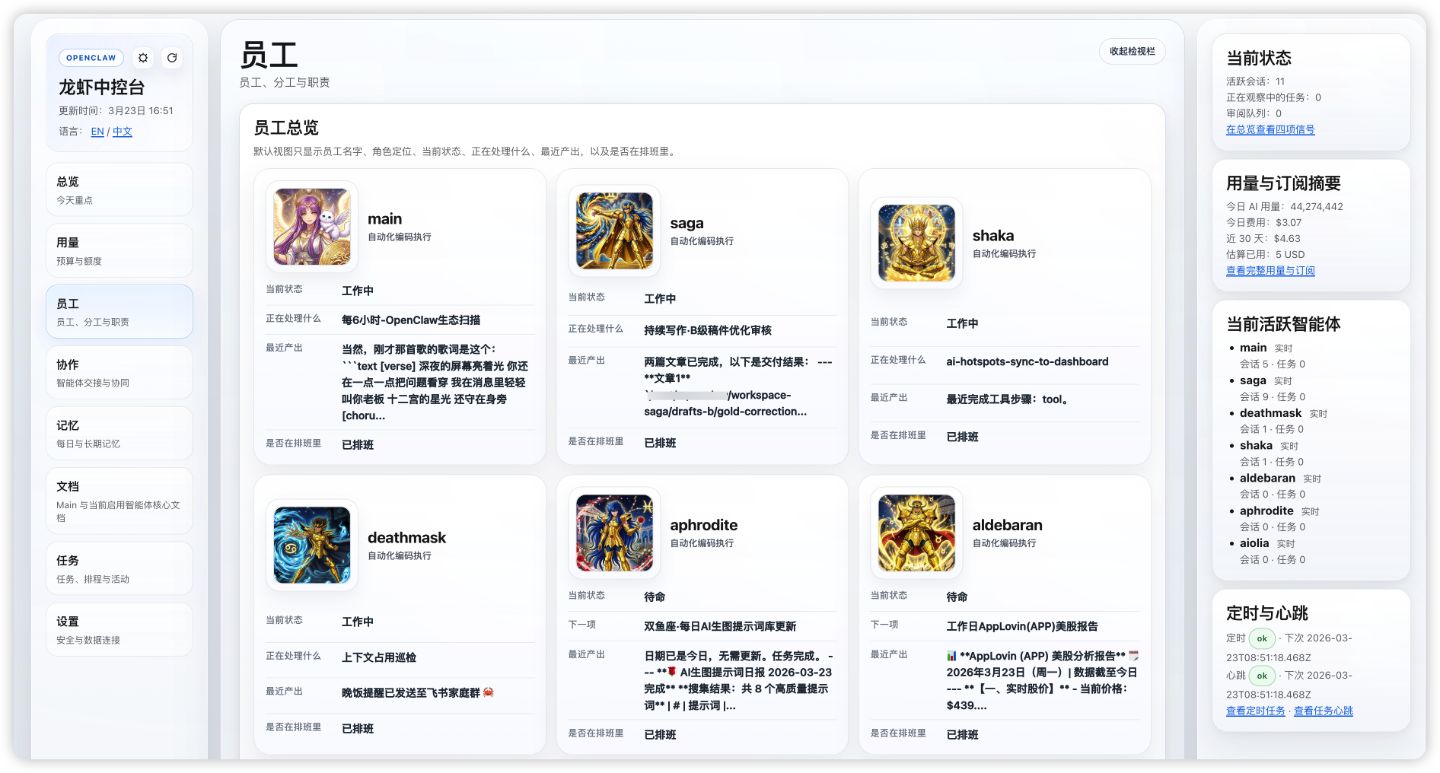Click the shaka employee avatar
Image resolution: width=1440 pixels, height=773 pixels.
[x=917, y=243]
